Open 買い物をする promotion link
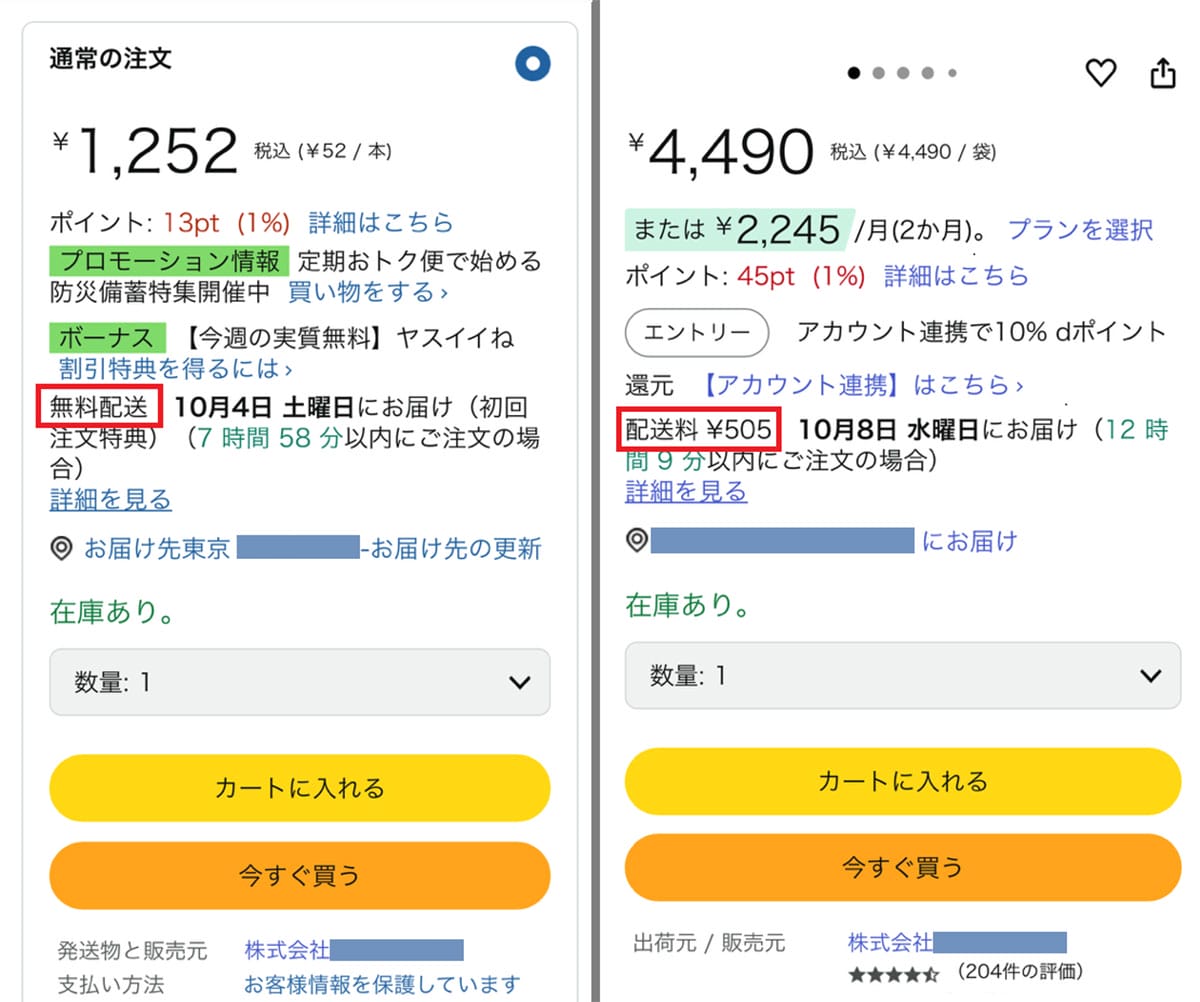Viewport: 1200px width, 1002px height. 368,292
